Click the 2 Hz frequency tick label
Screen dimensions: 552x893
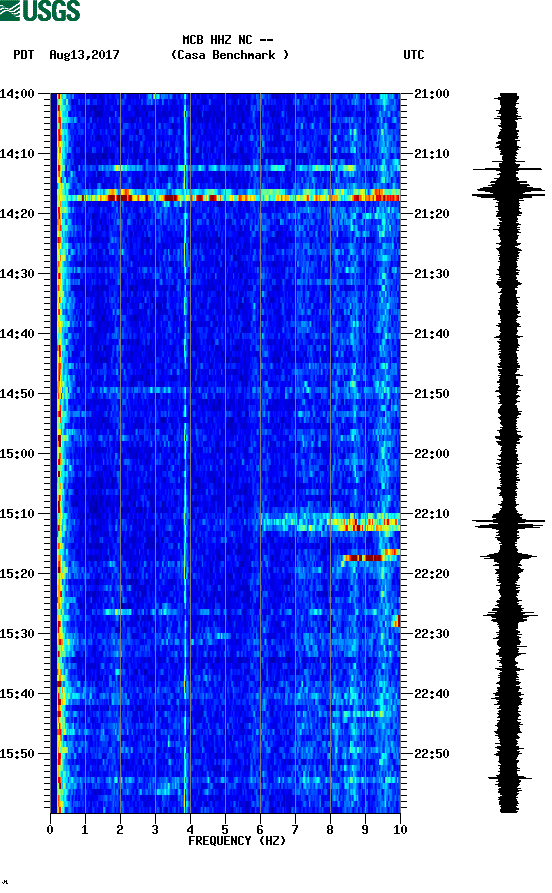120,829
